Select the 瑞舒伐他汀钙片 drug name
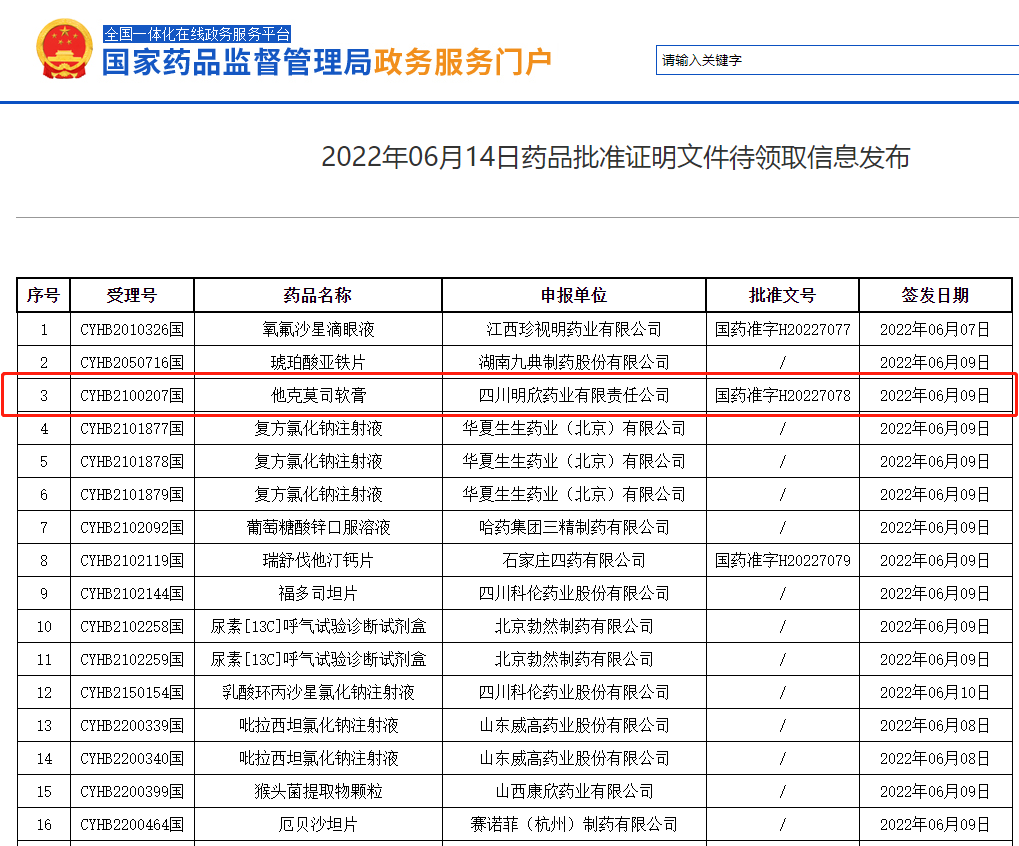This screenshot has height=846, width=1019. coord(318,560)
